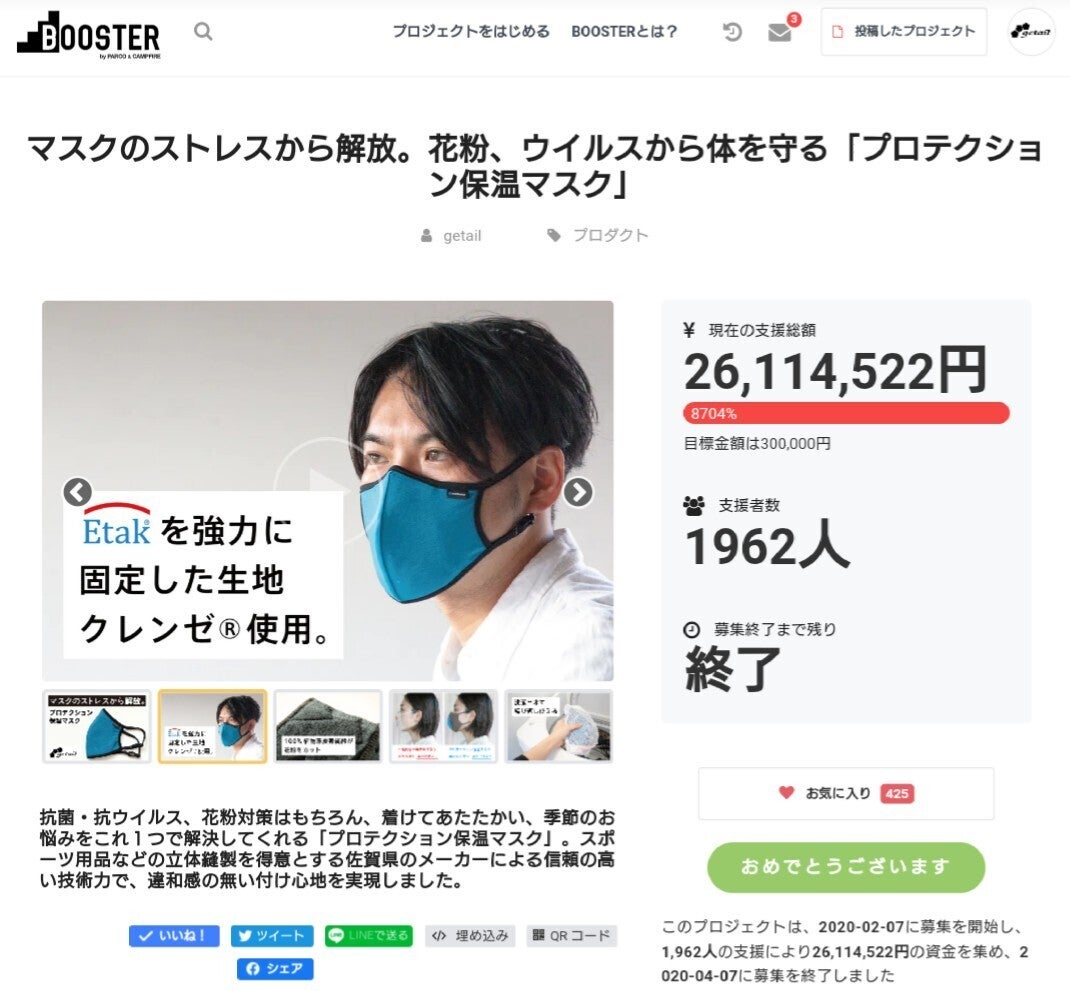Open BOOSTERとは？ menu item
Screen dimensions: 1070x991
pos(624,31)
